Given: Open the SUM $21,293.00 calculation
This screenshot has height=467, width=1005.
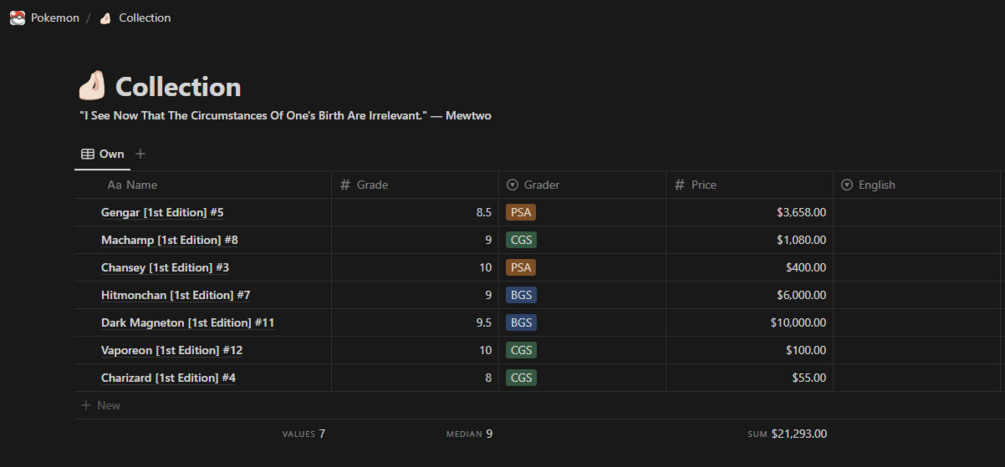Looking at the screenshot, I should tap(787, 434).
